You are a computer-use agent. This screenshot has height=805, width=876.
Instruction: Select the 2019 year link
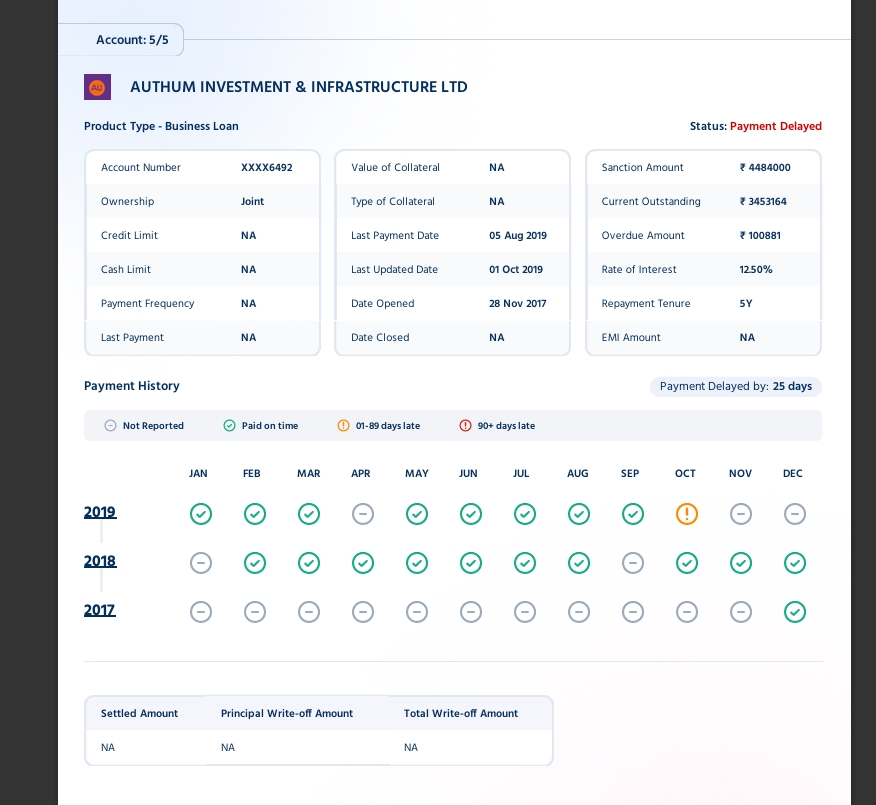[x=100, y=512]
